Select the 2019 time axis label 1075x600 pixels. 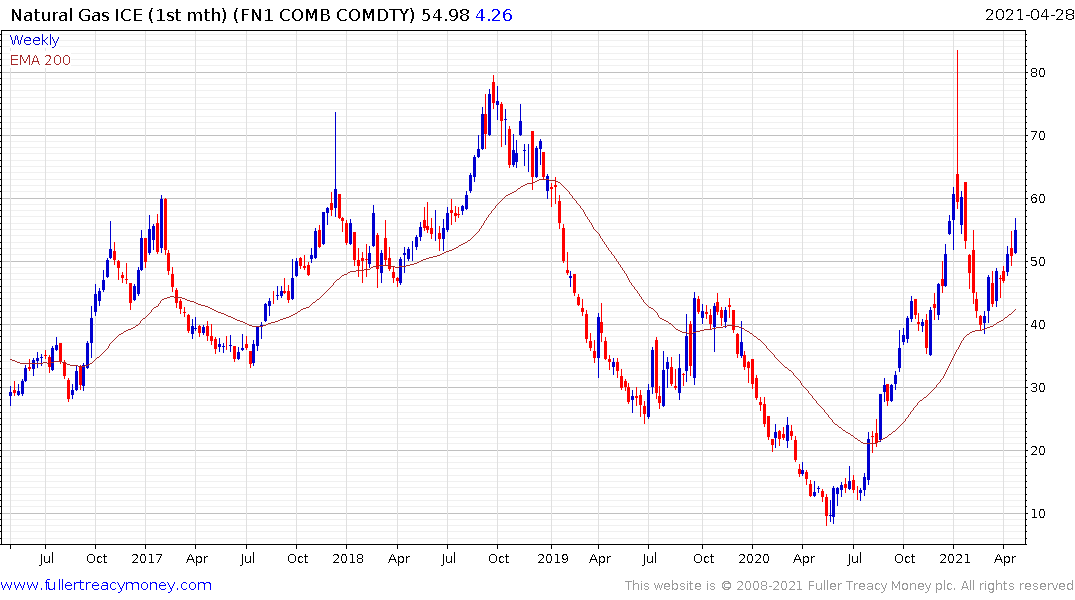(x=553, y=559)
